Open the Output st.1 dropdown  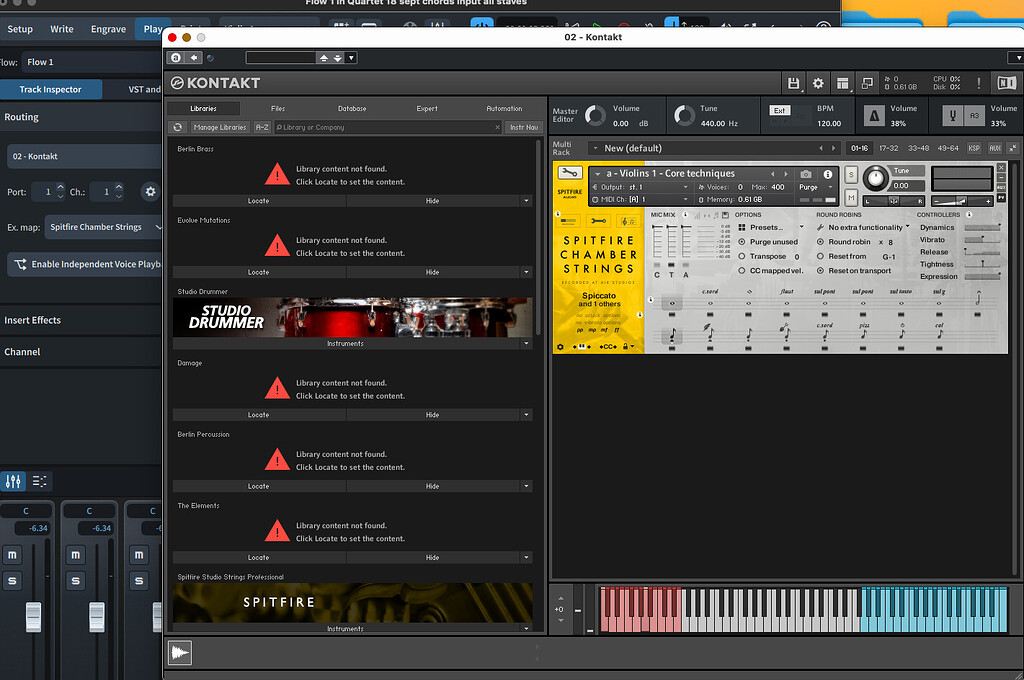tap(638, 187)
